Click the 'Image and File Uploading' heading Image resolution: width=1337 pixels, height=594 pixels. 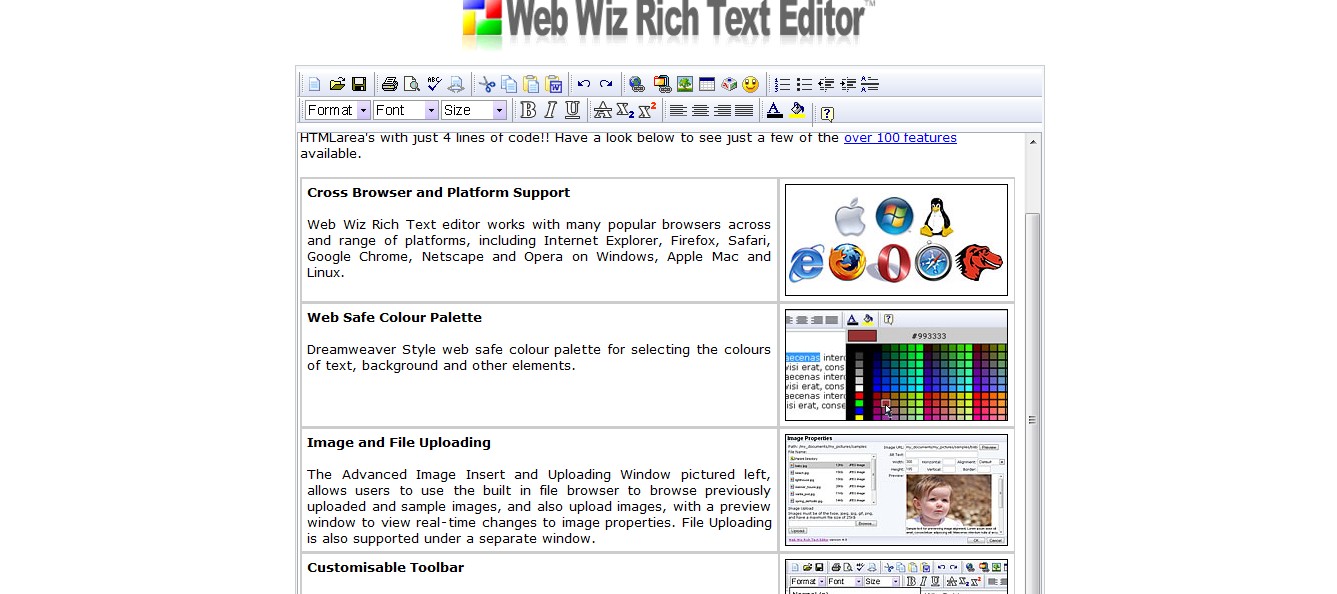pos(399,442)
